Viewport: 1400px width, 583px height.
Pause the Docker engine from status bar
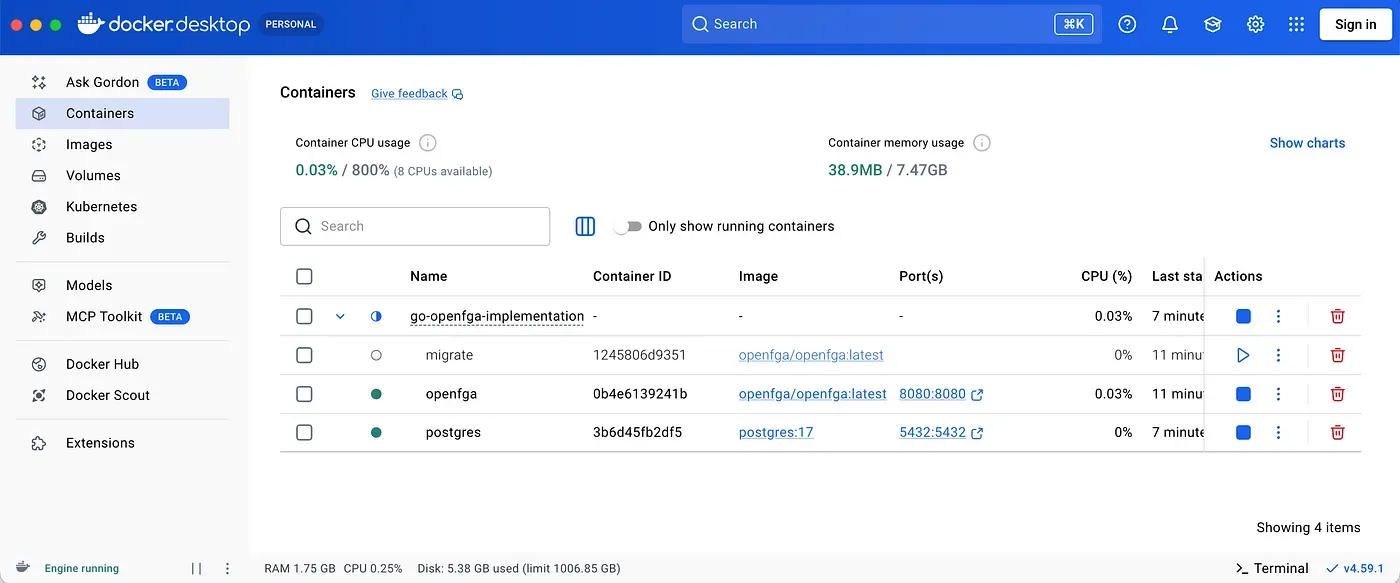[196, 568]
